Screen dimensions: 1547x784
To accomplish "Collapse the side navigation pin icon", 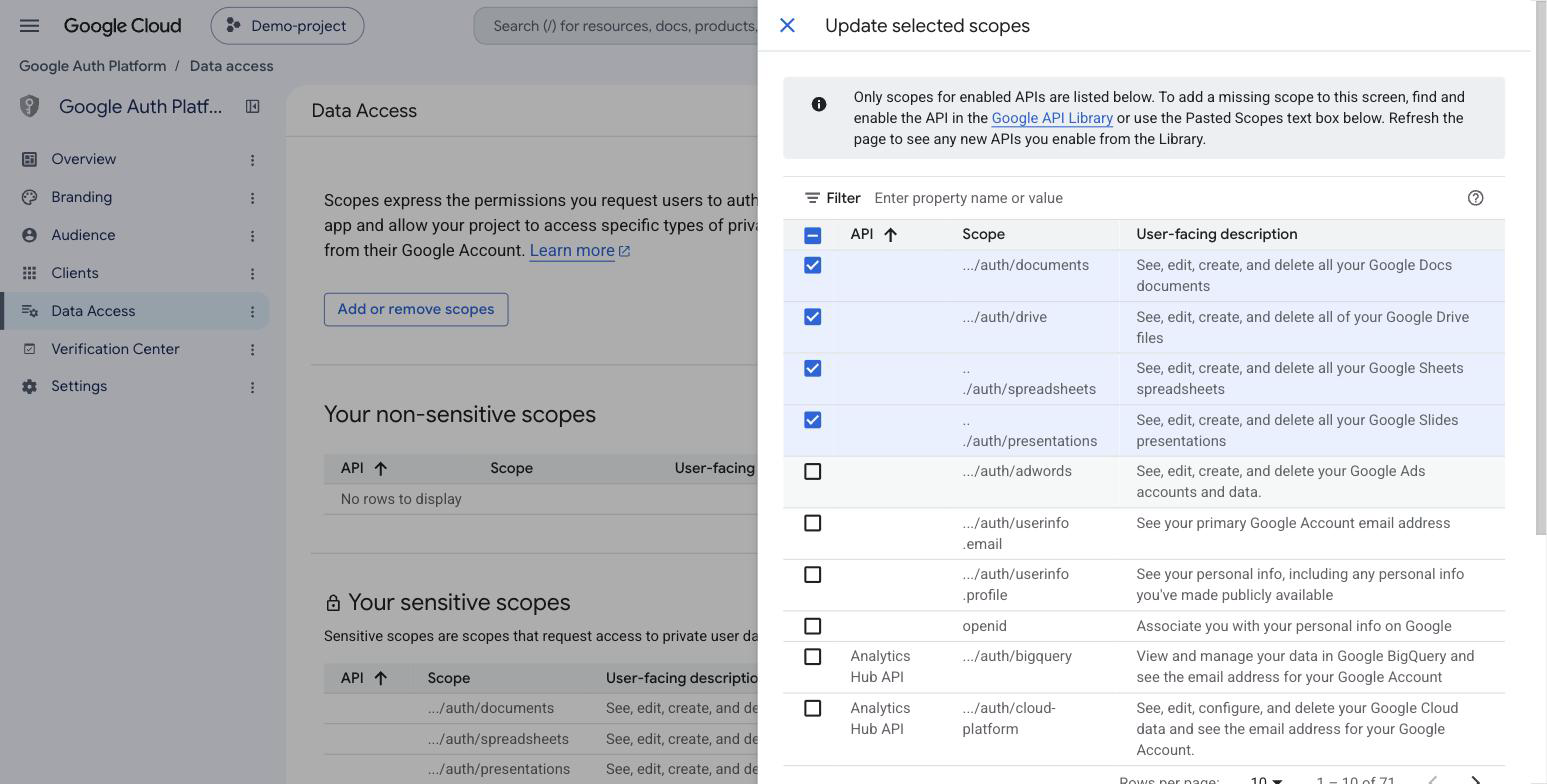I will click(x=253, y=106).
